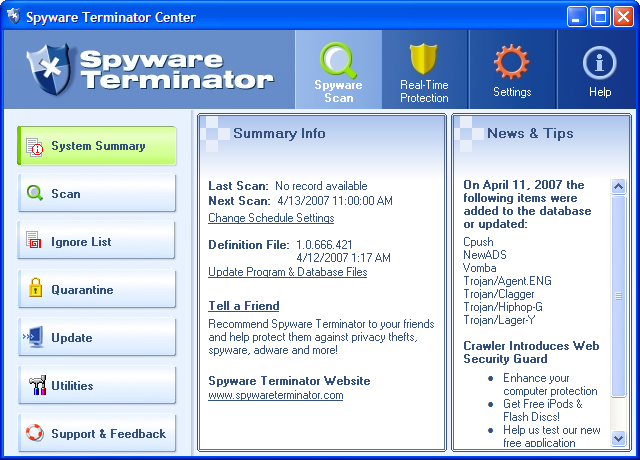Click the System Summary document icon
The image size is (640, 460).
tap(34, 147)
